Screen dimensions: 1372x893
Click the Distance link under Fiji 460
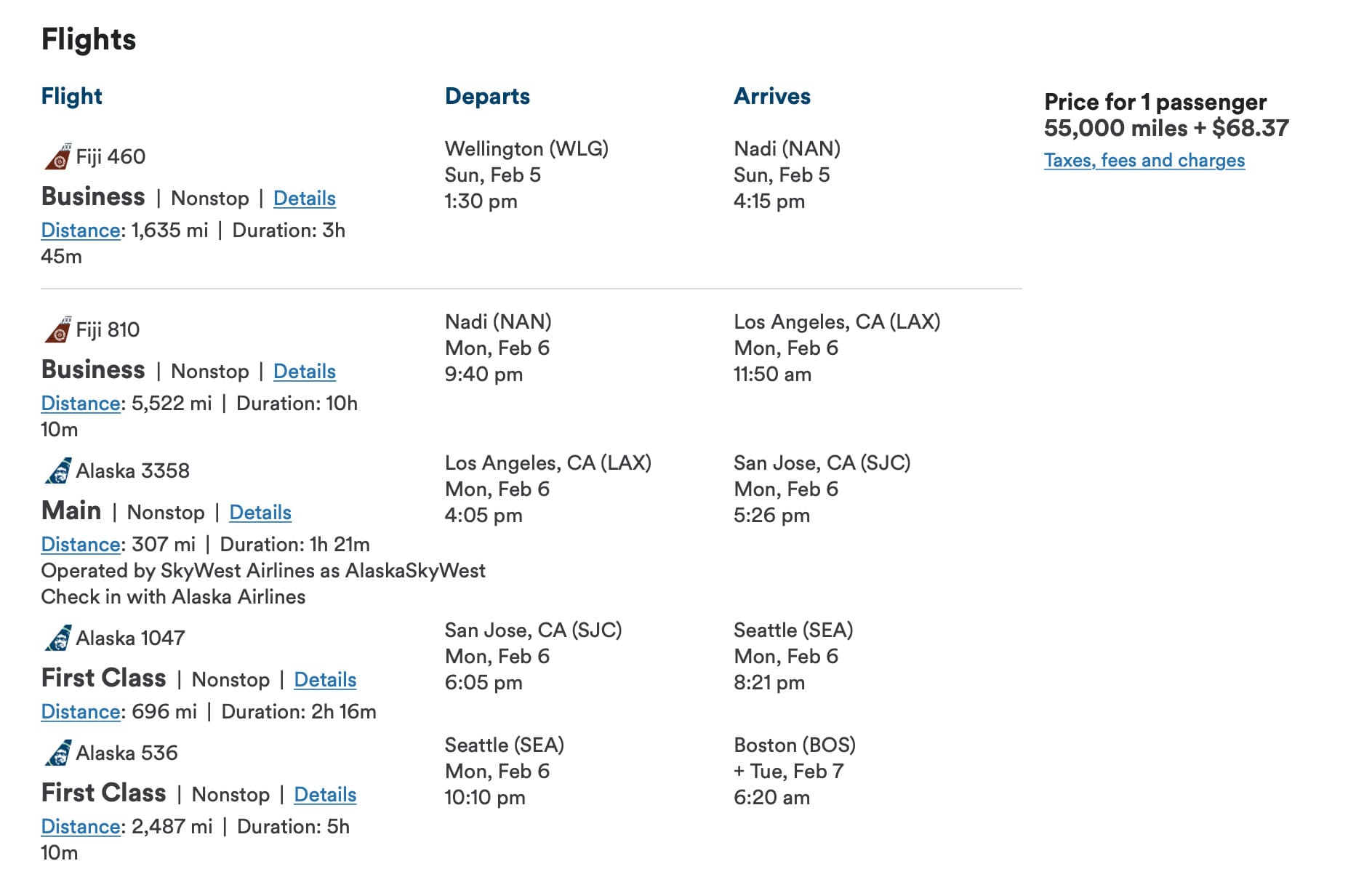pos(80,230)
